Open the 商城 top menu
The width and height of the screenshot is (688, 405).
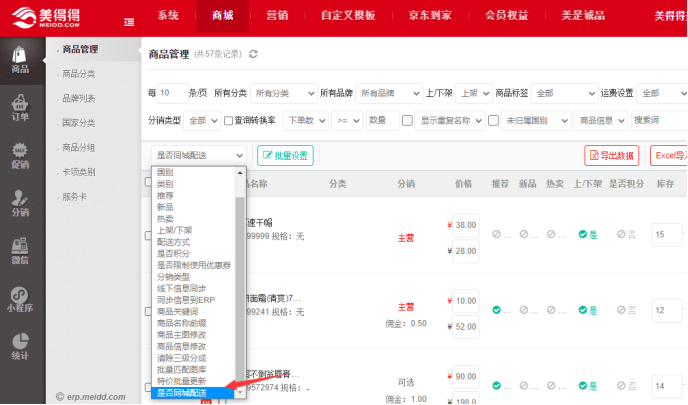(222, 16)
